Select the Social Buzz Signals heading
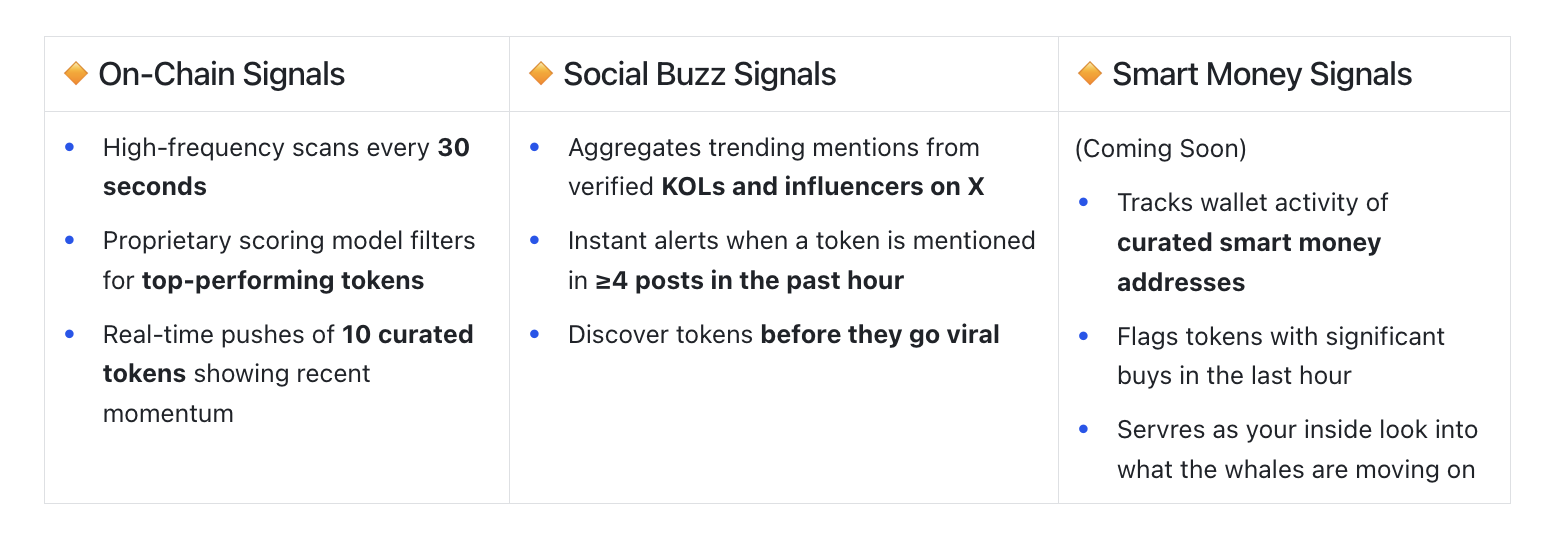 pos(700,74)
